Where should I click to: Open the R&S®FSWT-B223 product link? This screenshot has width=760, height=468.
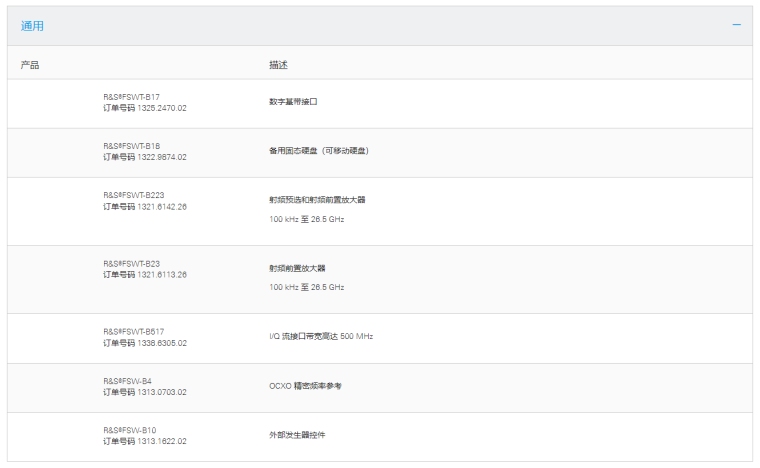133,195
